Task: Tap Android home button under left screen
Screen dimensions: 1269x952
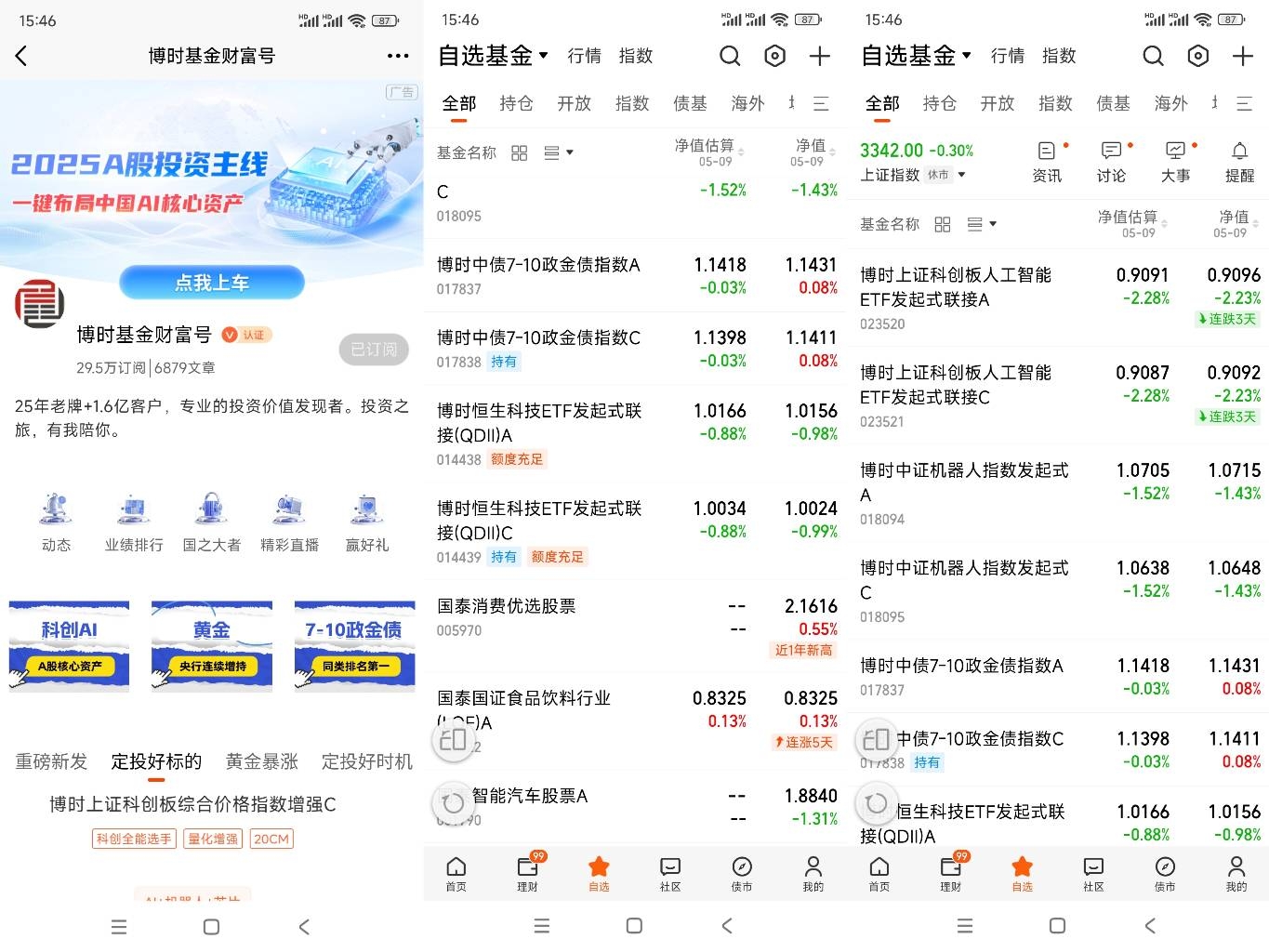Action: point(211,926)
